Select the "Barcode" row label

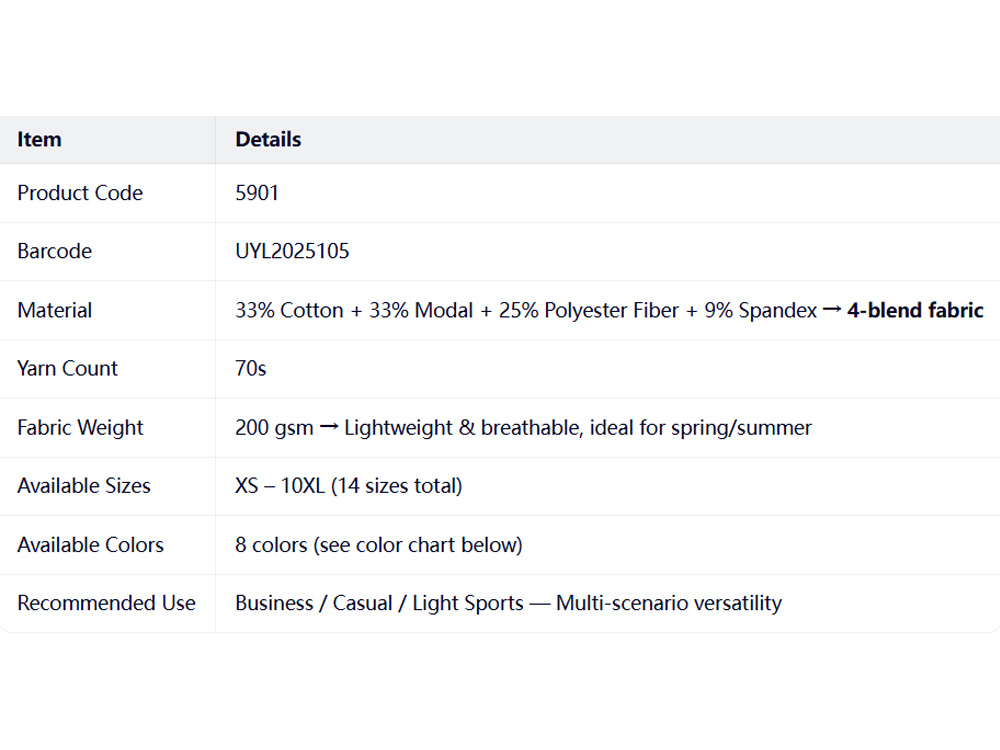click(x=54, y=251)
